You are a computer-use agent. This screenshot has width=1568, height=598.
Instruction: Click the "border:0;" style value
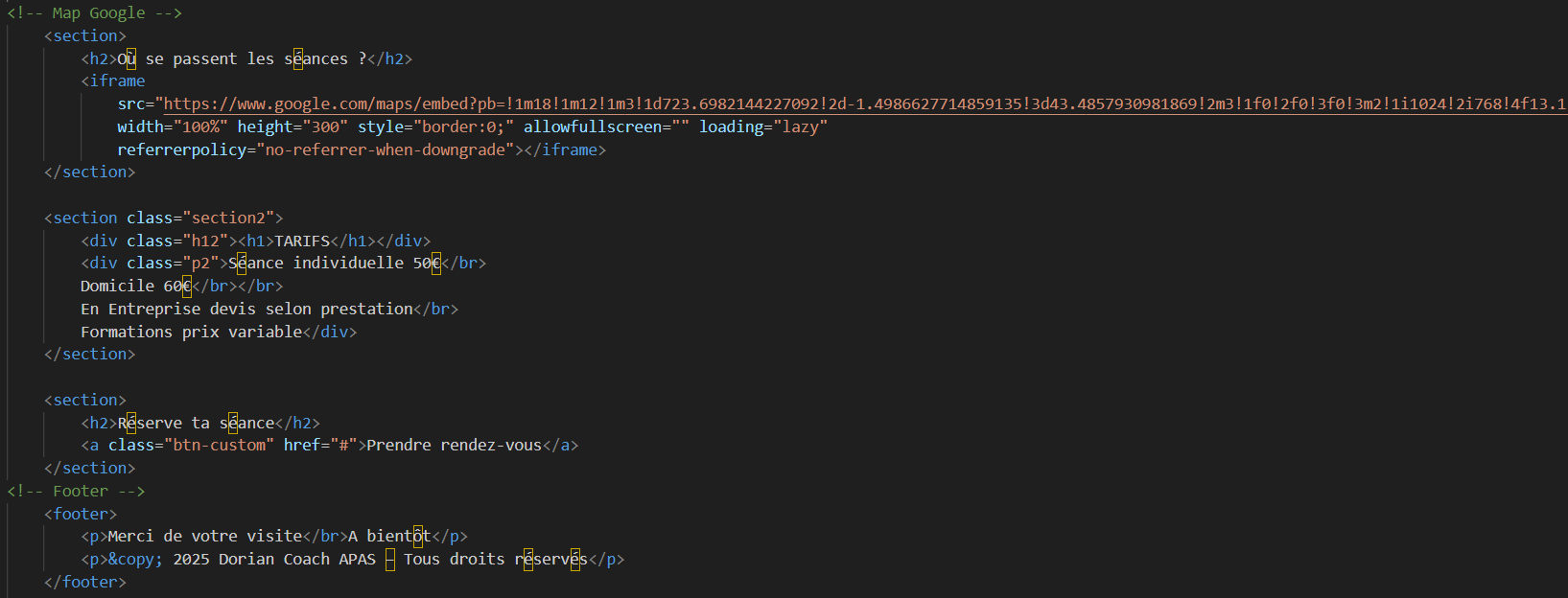click(463, 127)
